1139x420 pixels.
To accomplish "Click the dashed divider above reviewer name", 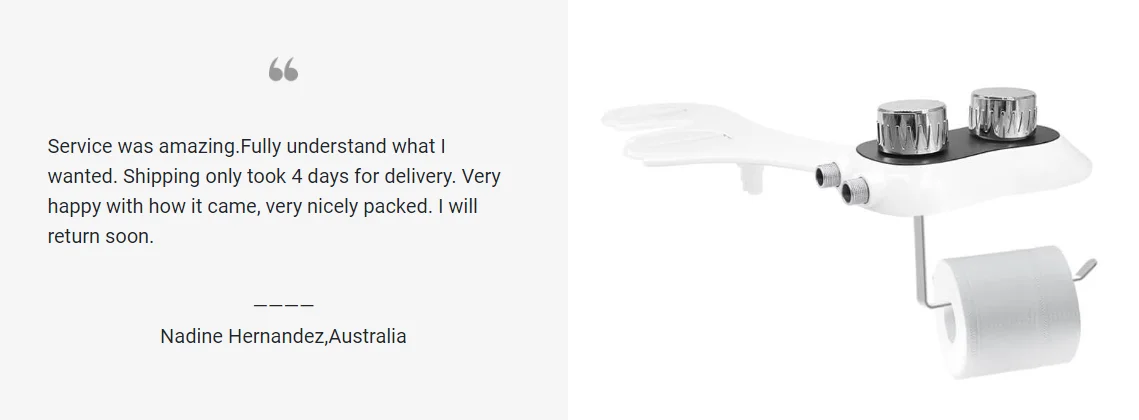I will click(x=283, y=305).
